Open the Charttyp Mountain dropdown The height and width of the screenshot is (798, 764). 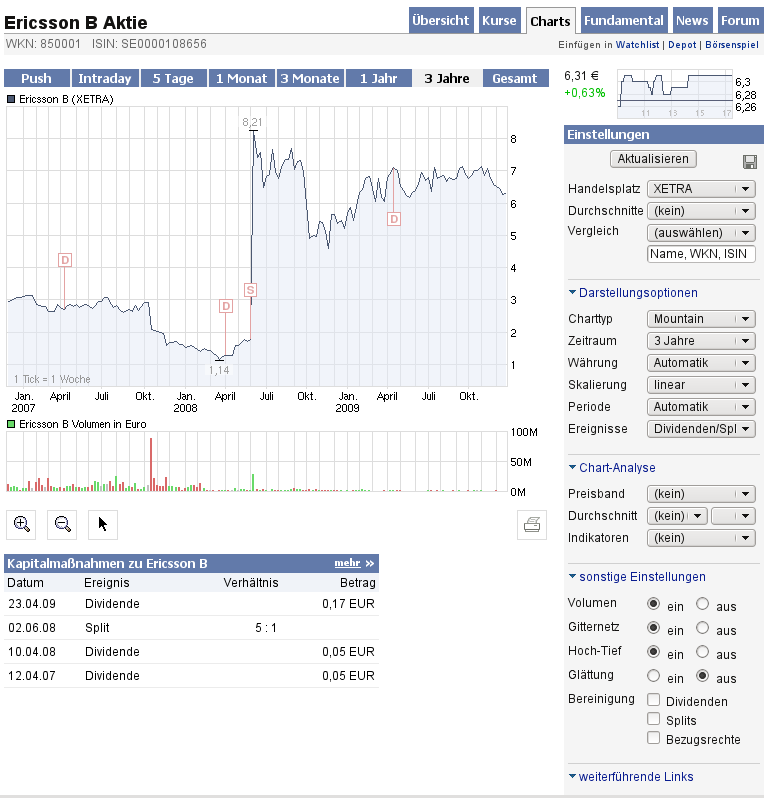pyautogui.click(x=701, y=319)
